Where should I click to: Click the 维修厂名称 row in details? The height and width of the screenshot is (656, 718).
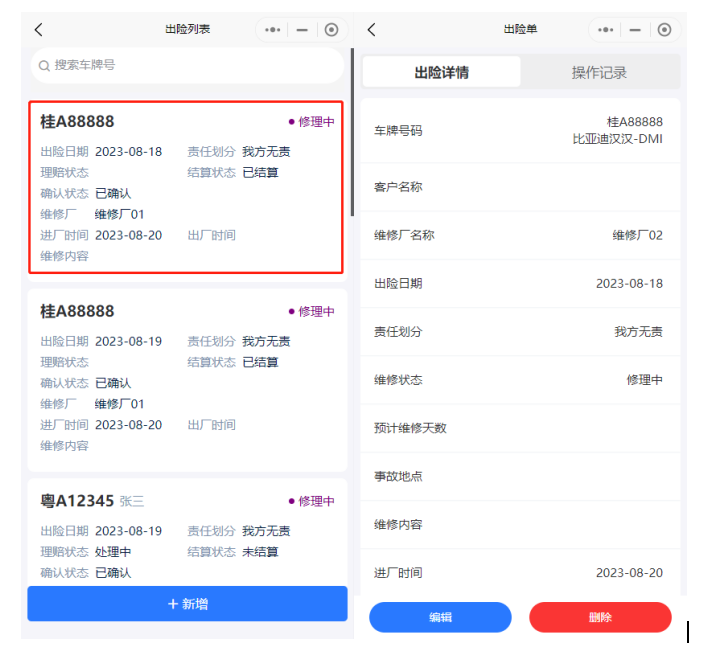click(x=519, y=235)
